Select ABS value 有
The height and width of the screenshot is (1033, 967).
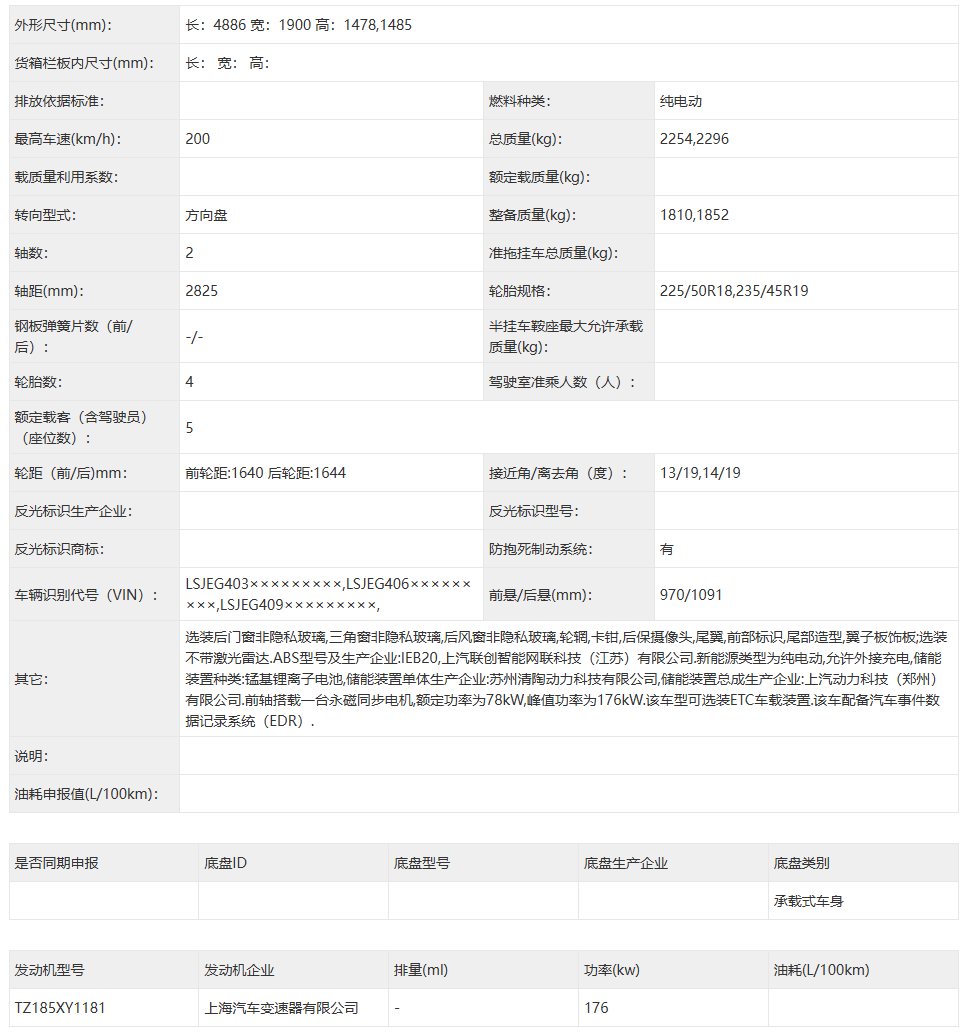click(x=667, y=549)
